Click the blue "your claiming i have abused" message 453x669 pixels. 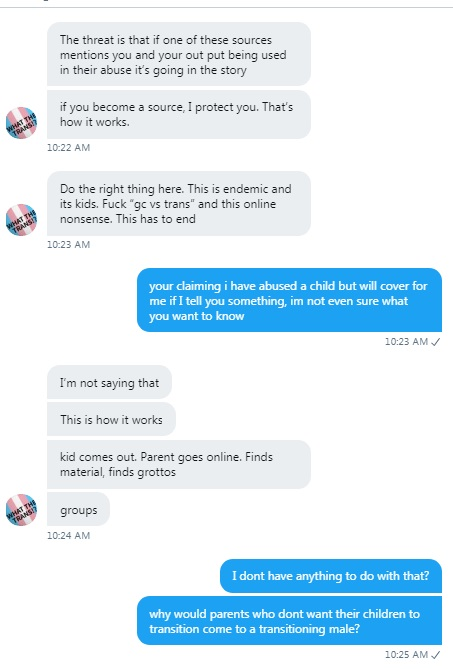tap(289, 300)
